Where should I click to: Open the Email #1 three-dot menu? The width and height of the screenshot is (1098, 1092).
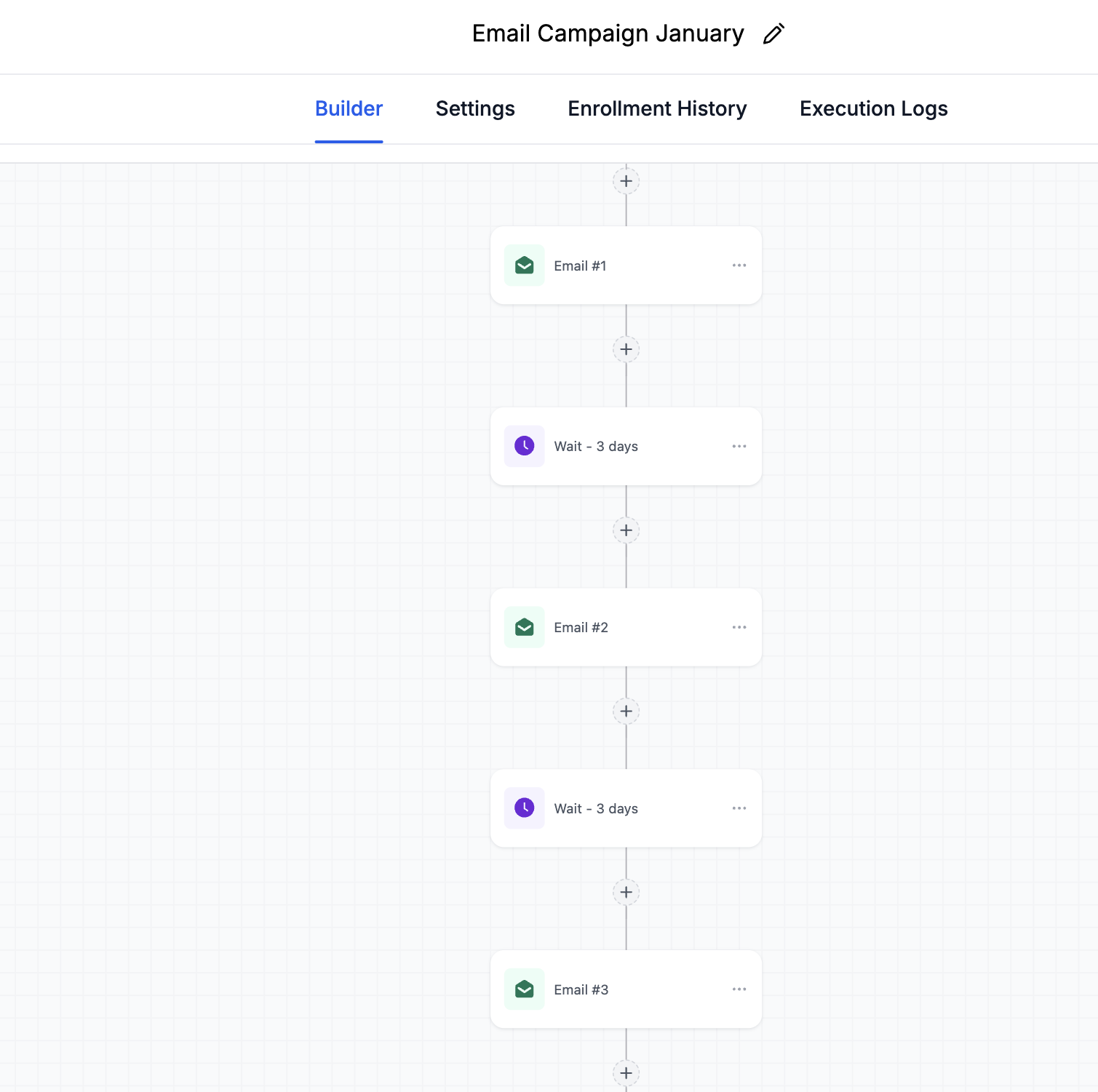coord(739,266)
